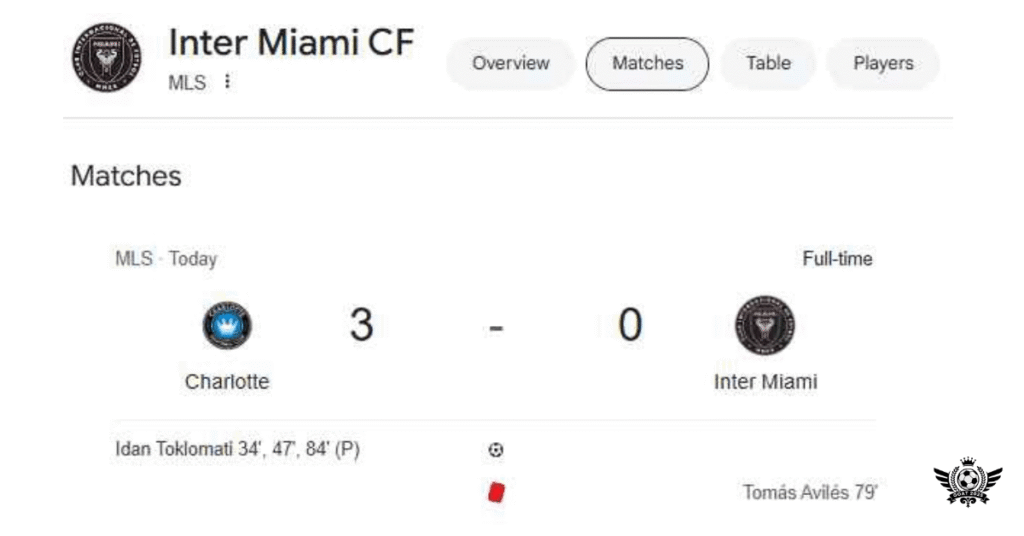The height and width of the screenshot is (536, 1024).
Task: Click the Inter Miami crest in match
Action: 765,326
